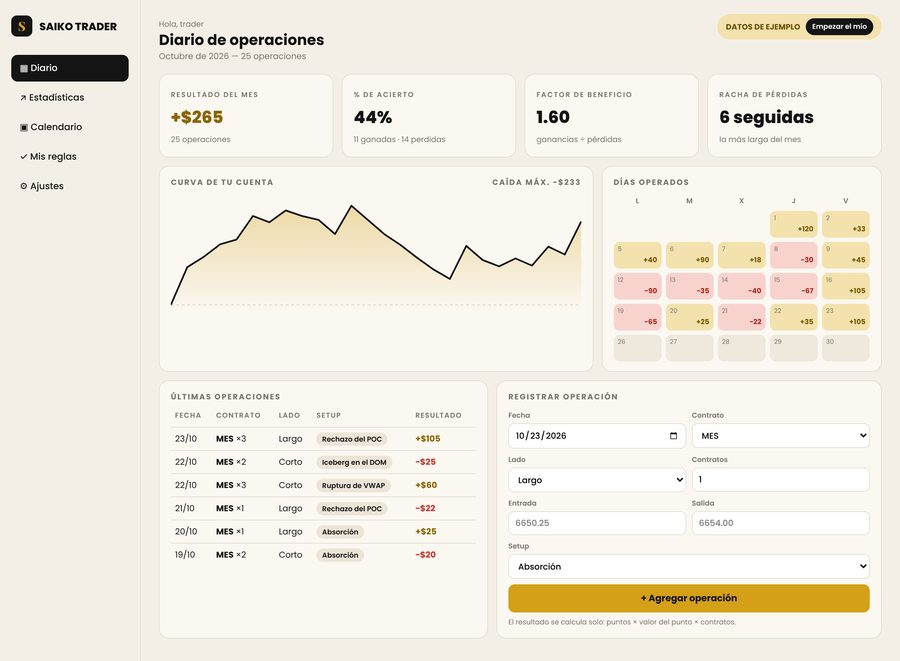Click the Racha de pérdidas card
This screenshot has width=900, height=661.
(x=794, y=115)
